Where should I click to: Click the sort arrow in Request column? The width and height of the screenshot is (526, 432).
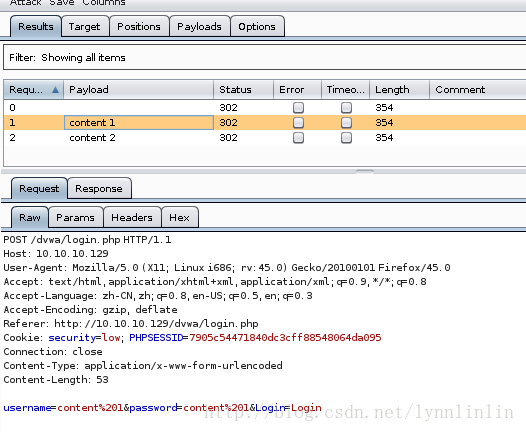[55, 90]
